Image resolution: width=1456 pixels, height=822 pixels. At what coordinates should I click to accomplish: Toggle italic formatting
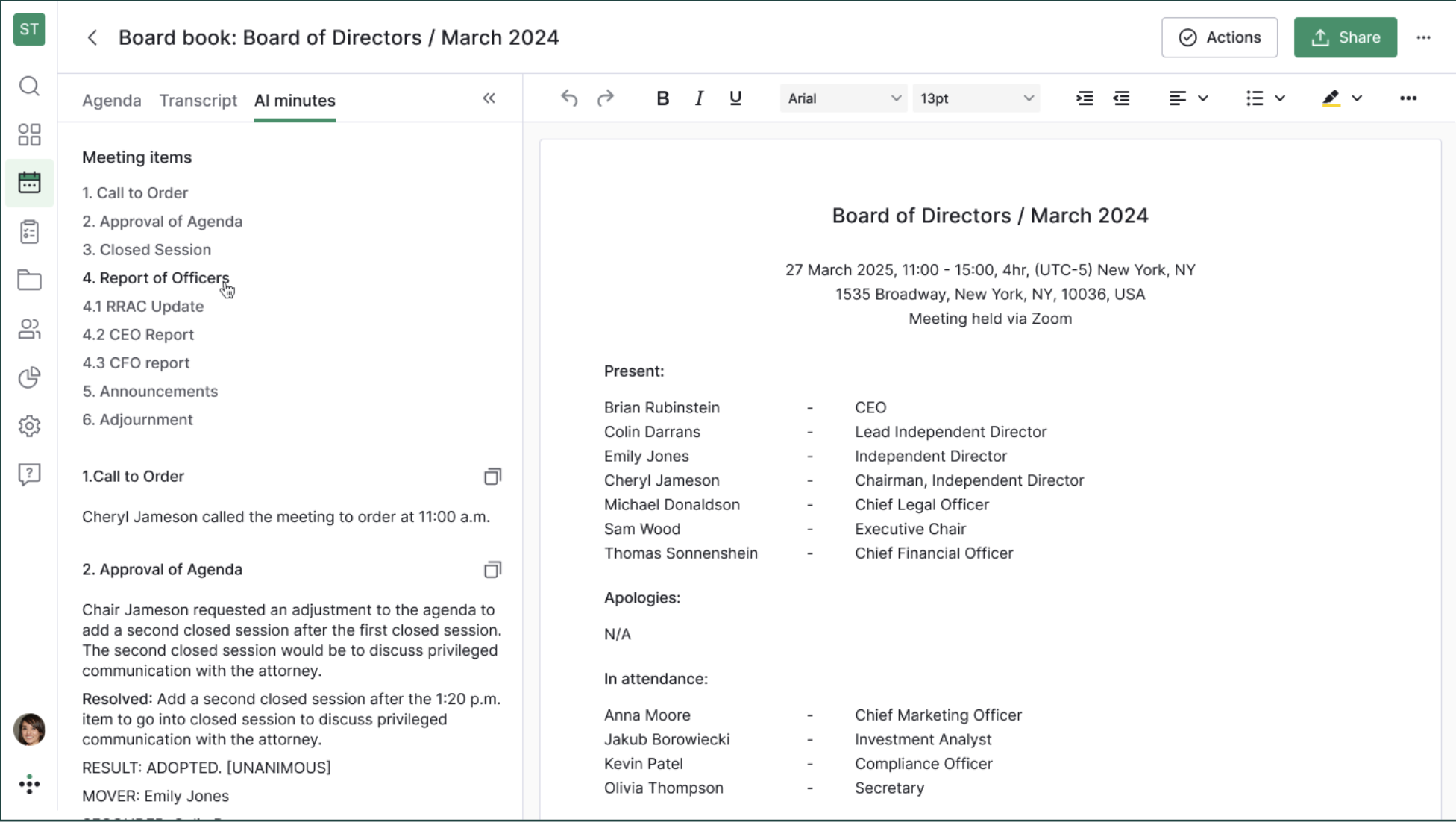tap(699, 98)
